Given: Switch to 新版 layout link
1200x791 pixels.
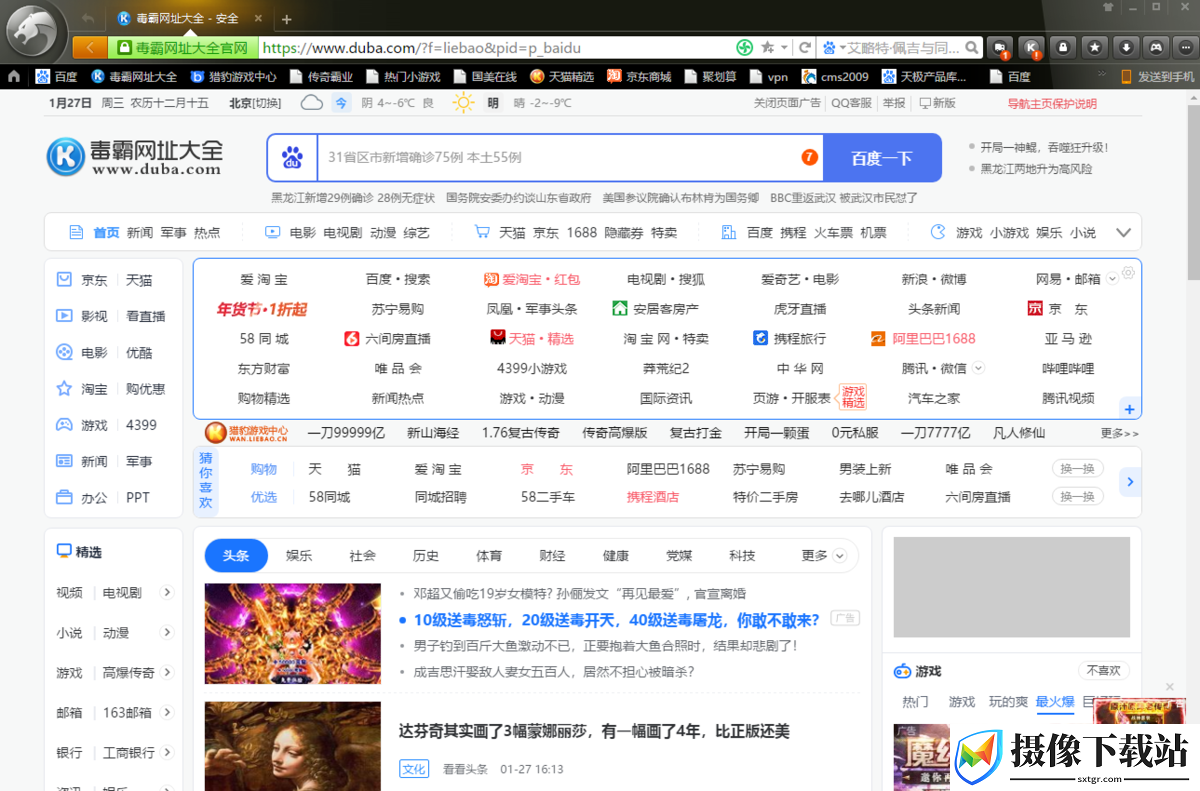Looking at the screenshot, I should [937, 103].
